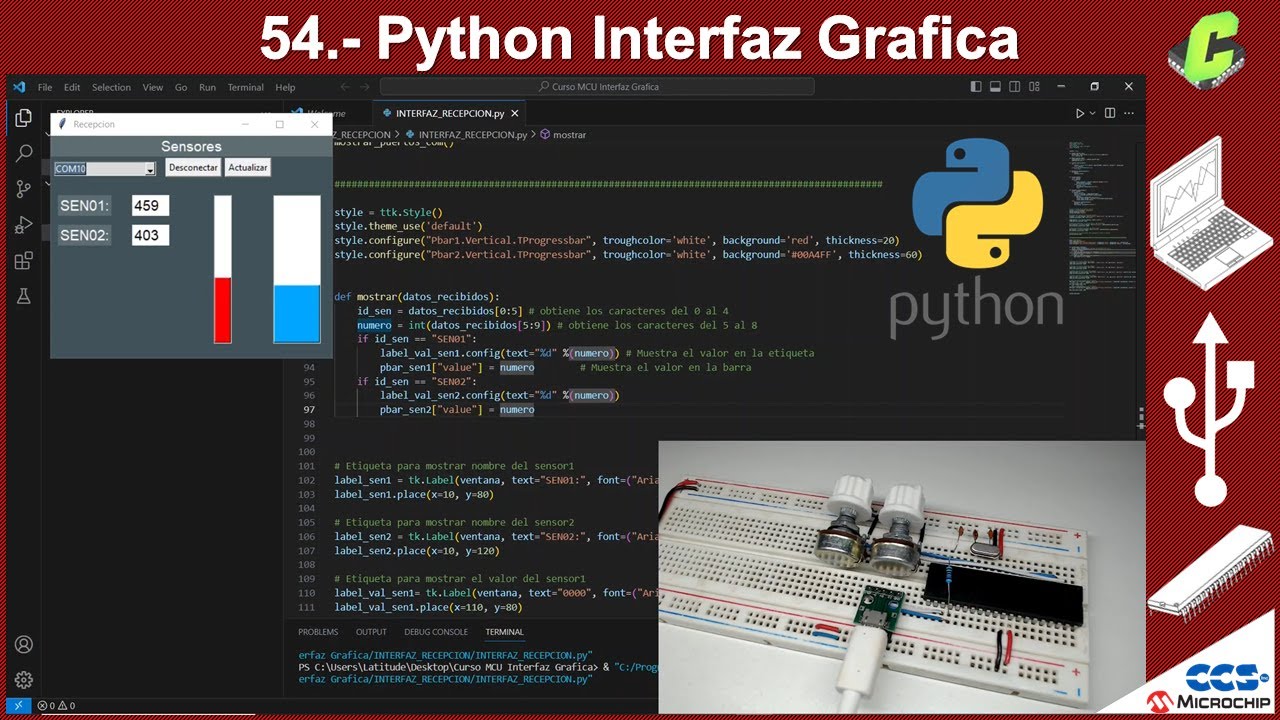Viewport: 1280px width, 720px height.
Task: Toggle the primary side bar layout icon
Action: click(x=977, y=87)
